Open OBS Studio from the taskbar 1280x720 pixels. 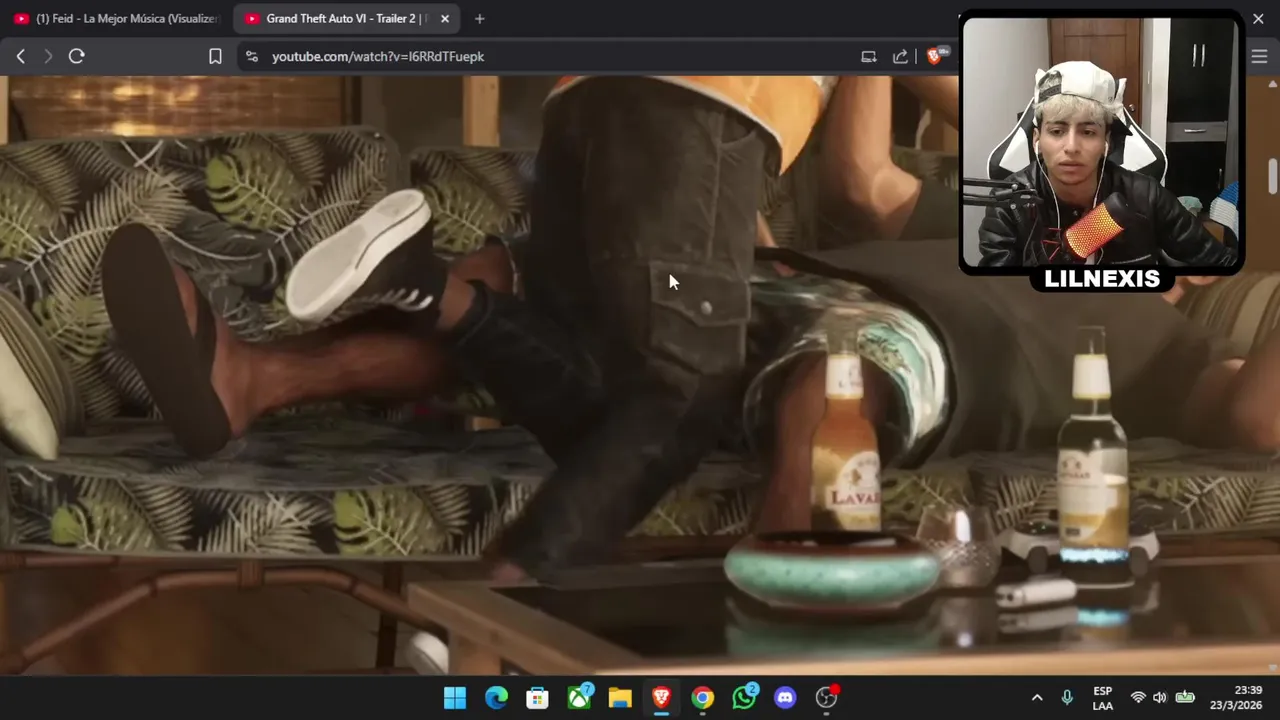827,698
